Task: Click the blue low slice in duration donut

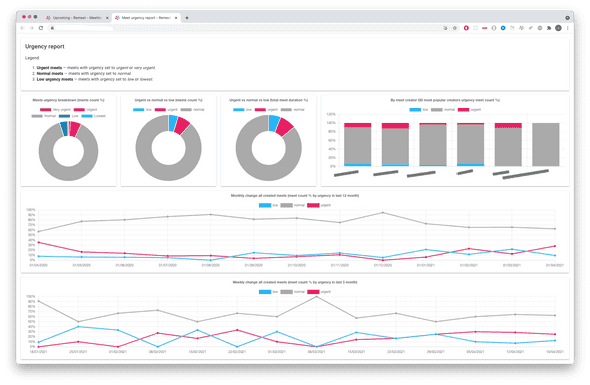Action: pyautogui.click(x=274, y=123)
